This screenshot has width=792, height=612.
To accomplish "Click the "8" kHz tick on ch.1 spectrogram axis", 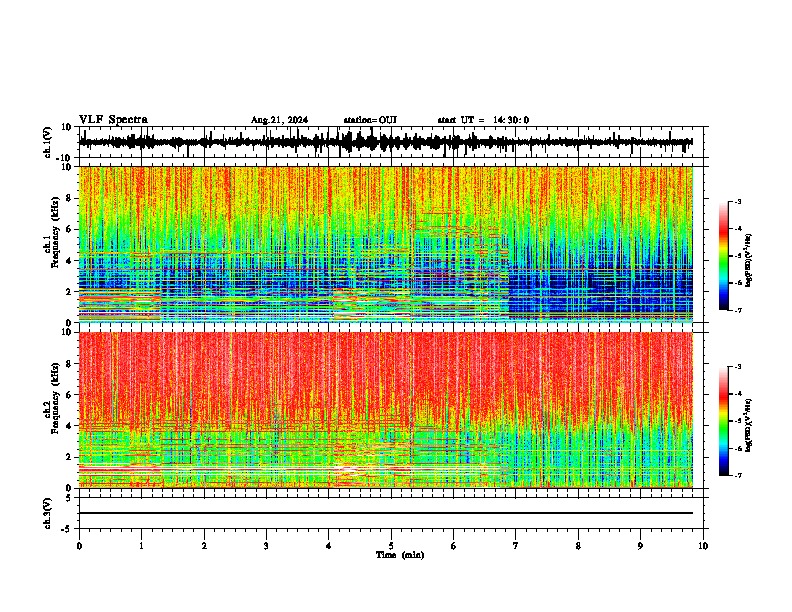I will [x=69, y=198].
